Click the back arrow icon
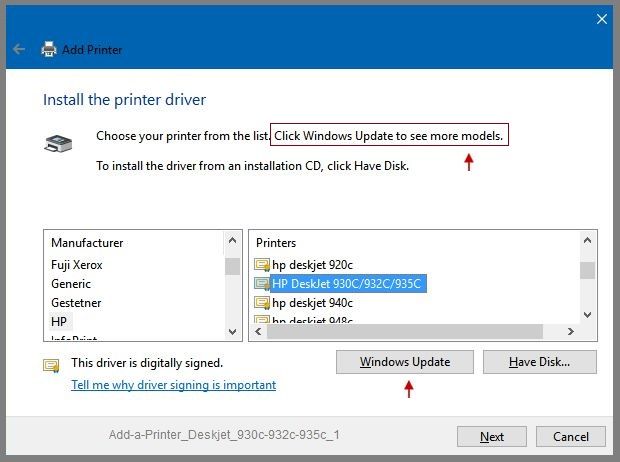Screen dimensions: 620x462 (x=19, y=49)
